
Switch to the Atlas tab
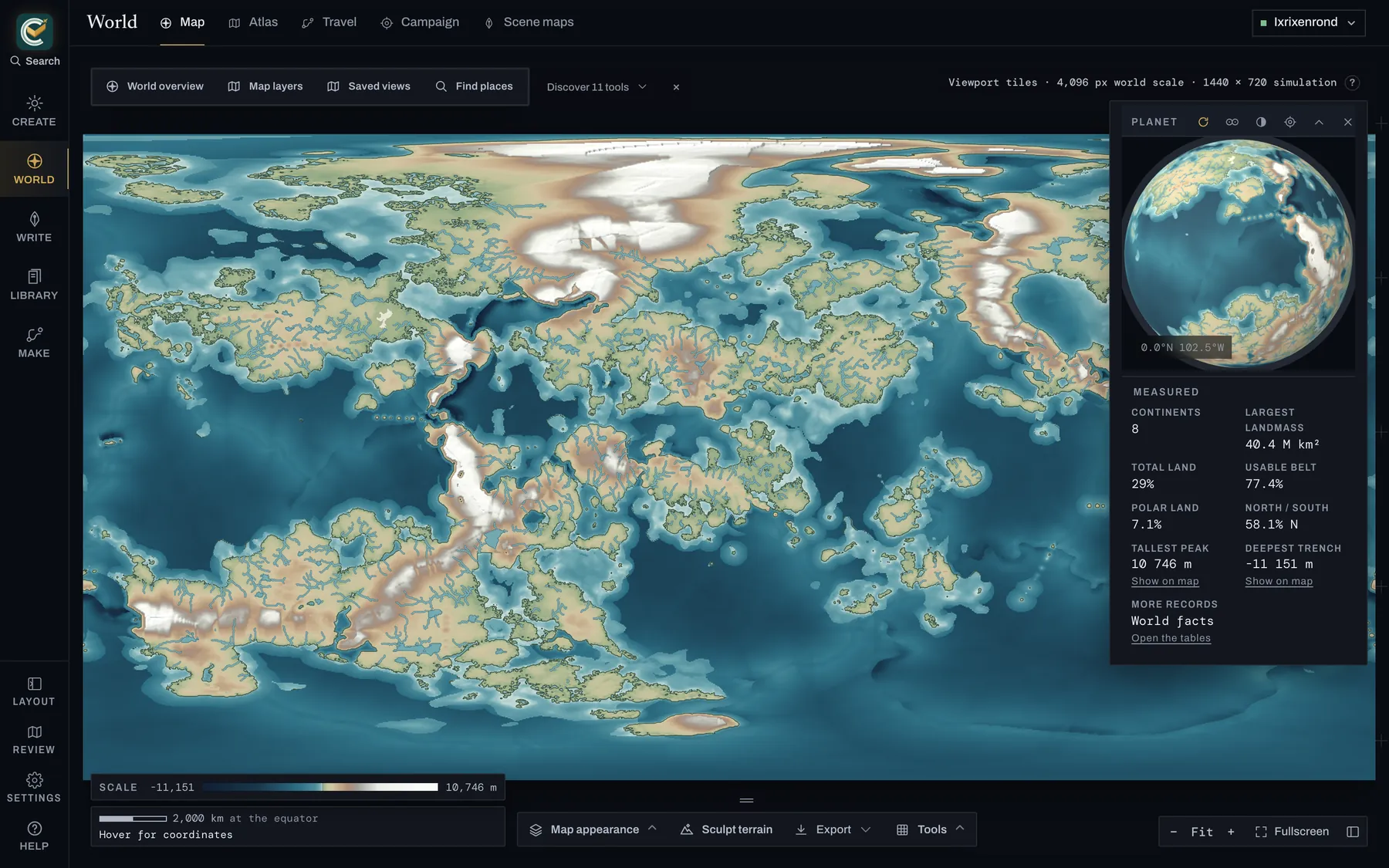coord(253,22)
